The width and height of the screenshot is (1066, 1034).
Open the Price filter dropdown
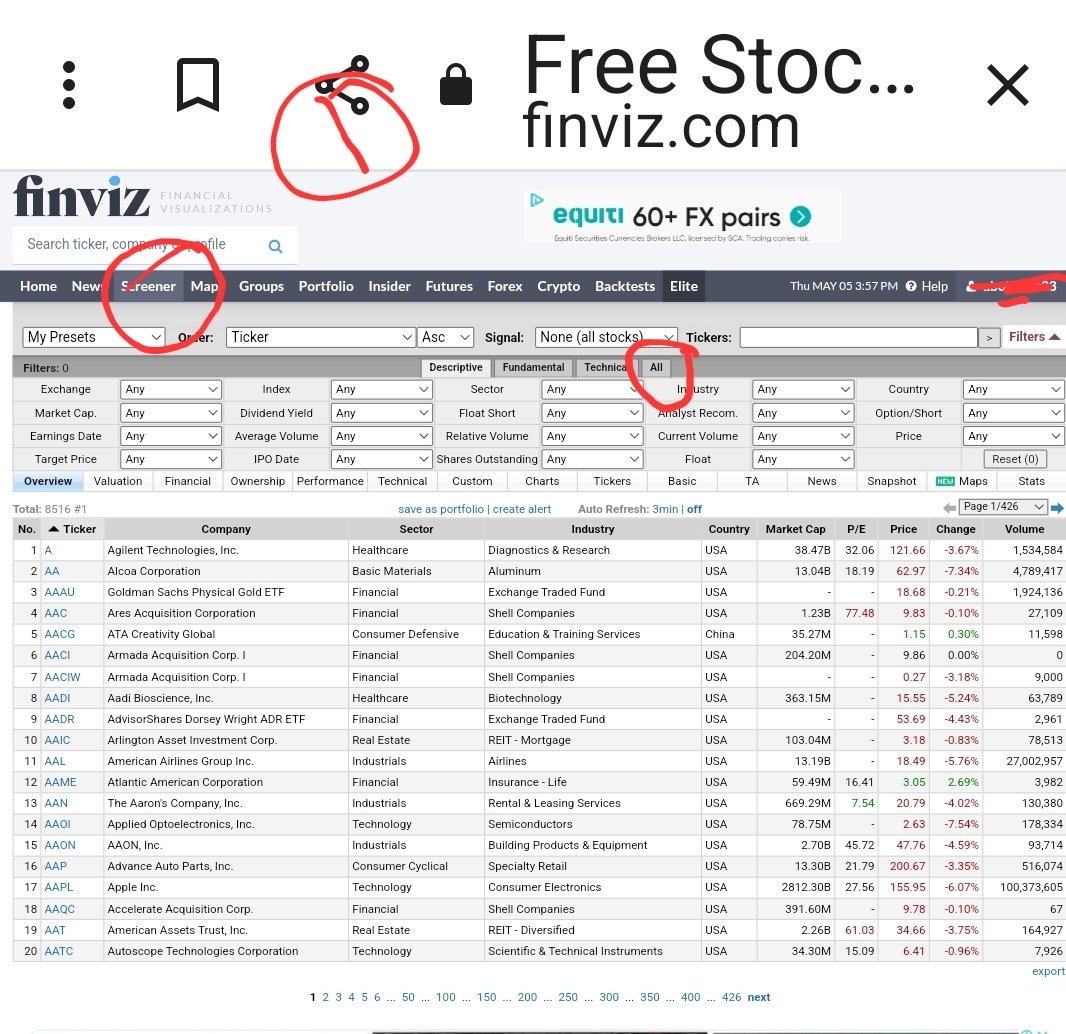(x=1013, y=436)
